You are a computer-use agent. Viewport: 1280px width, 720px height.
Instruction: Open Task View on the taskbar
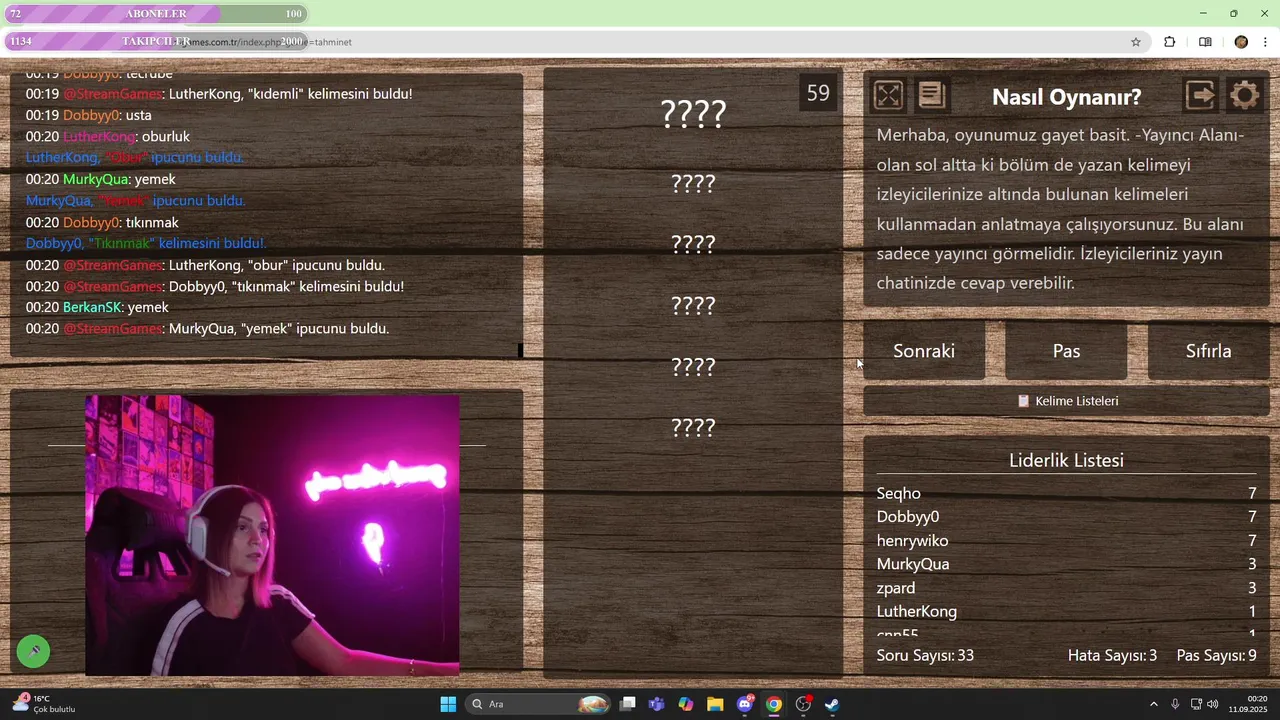point(627,704)
